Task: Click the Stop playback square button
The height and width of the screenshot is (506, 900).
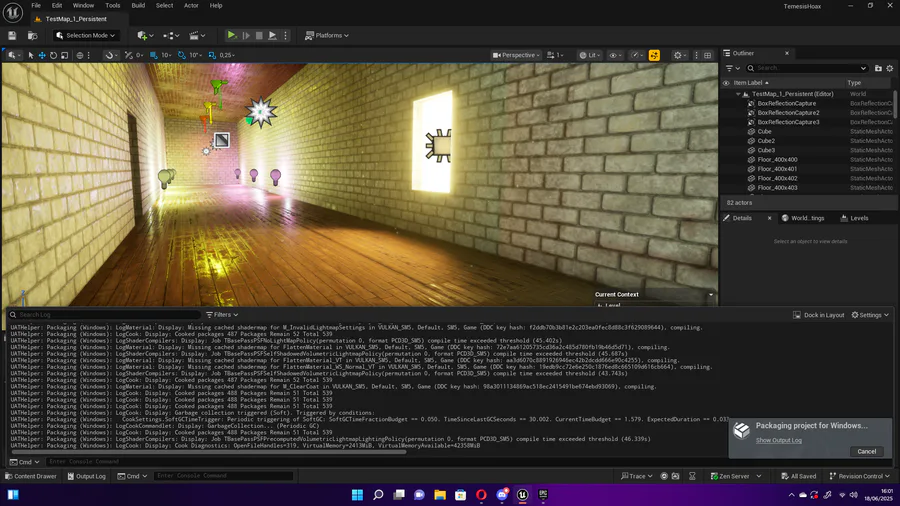Action: coord(259,36)
